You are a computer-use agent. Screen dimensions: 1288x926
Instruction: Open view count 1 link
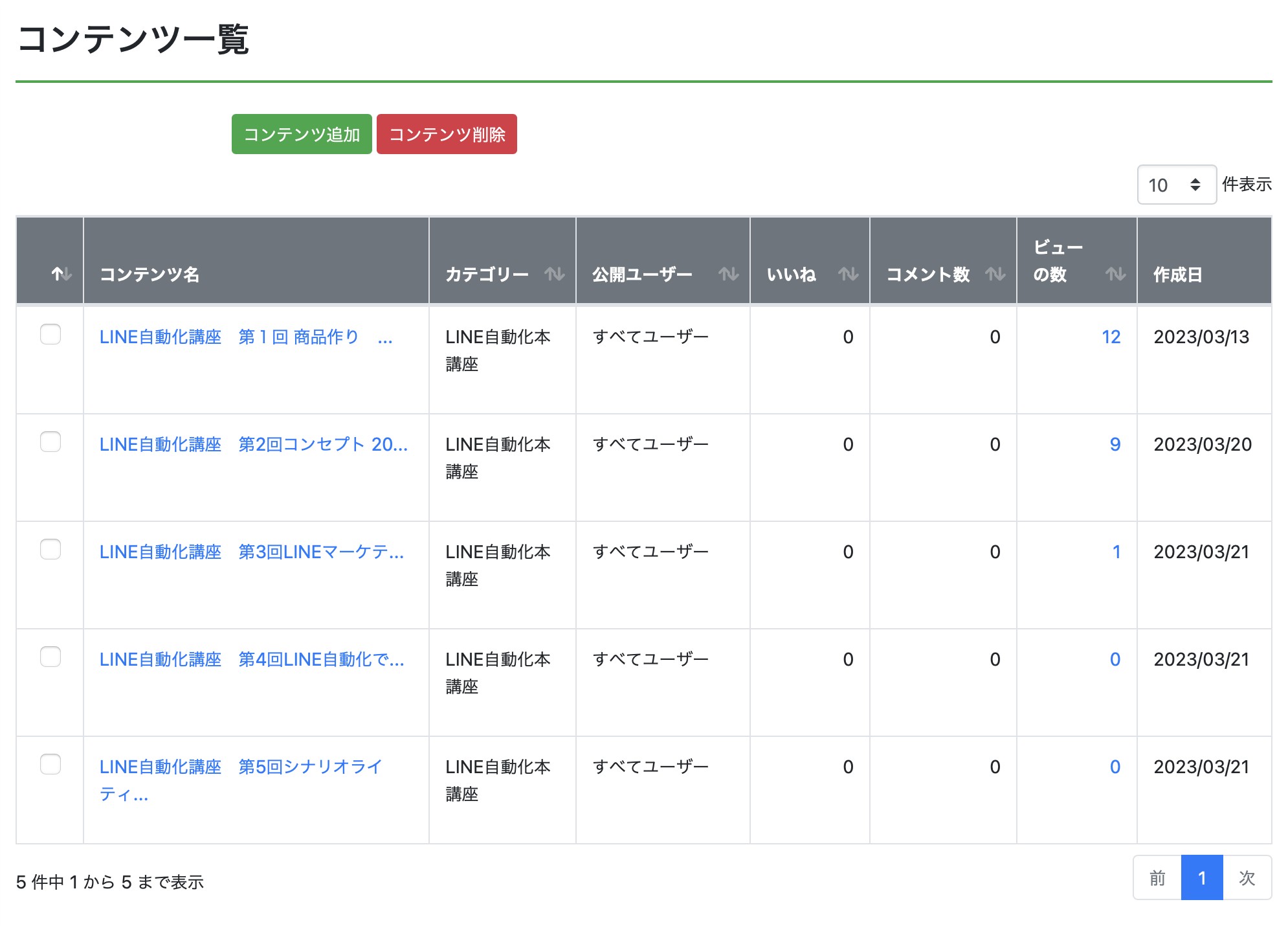point(1116,552)
